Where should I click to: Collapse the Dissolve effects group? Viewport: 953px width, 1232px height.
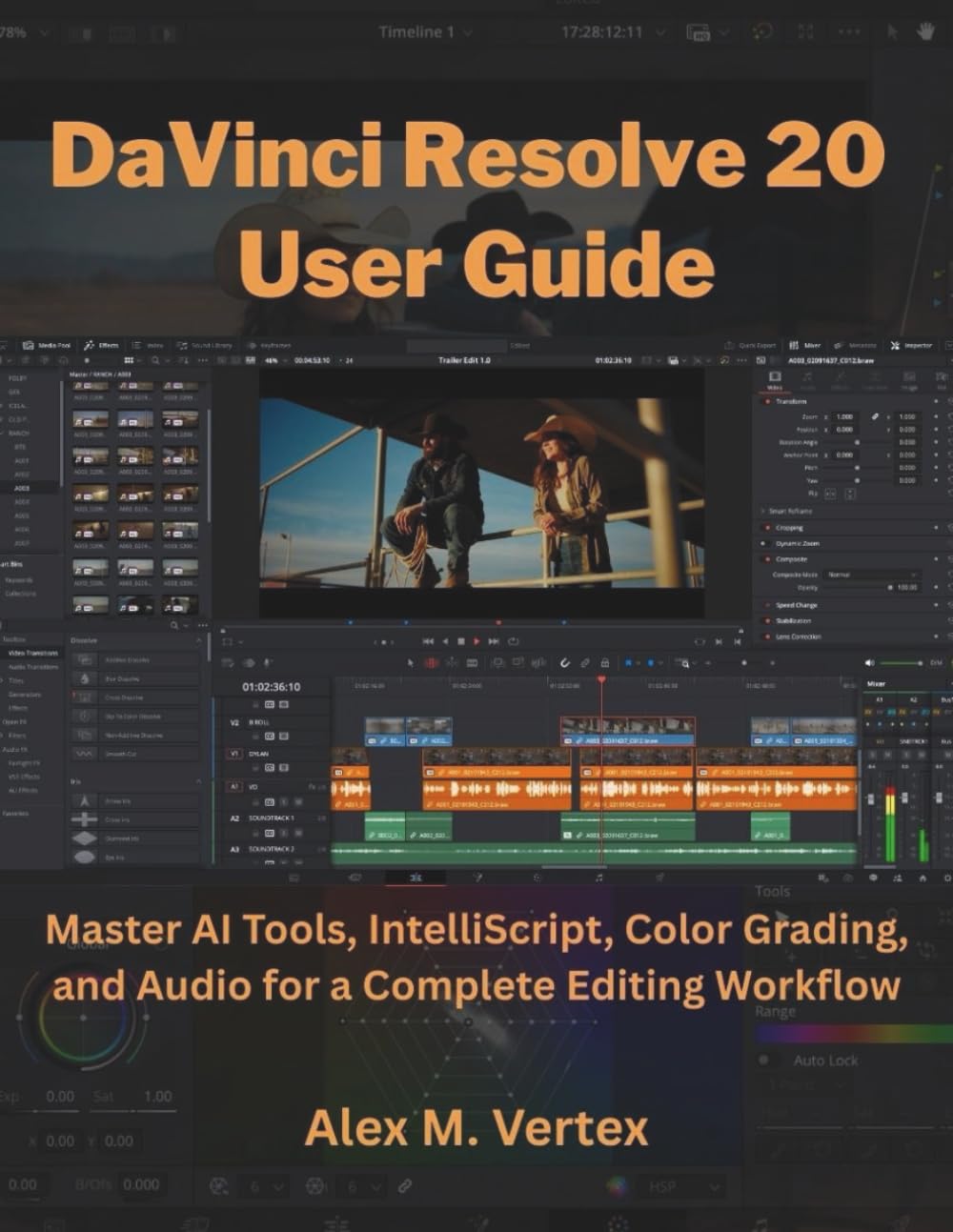pyautogui.click(x=198, y=640)
